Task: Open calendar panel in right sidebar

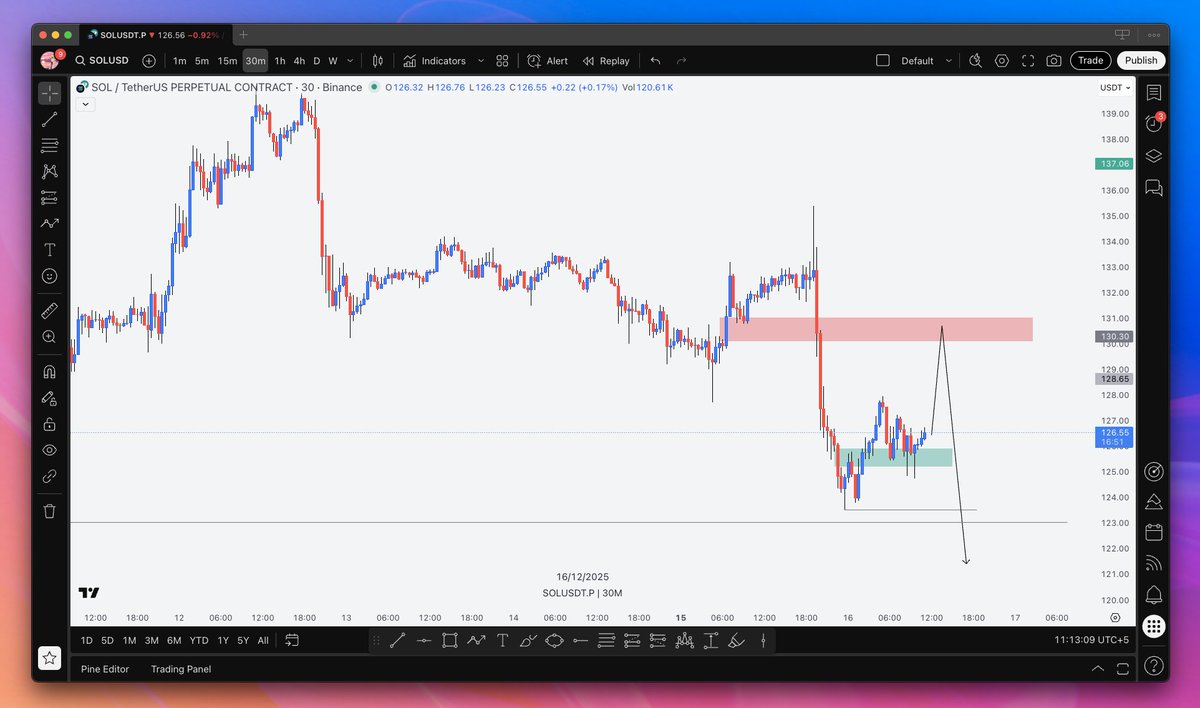Action: [1153, 531]
